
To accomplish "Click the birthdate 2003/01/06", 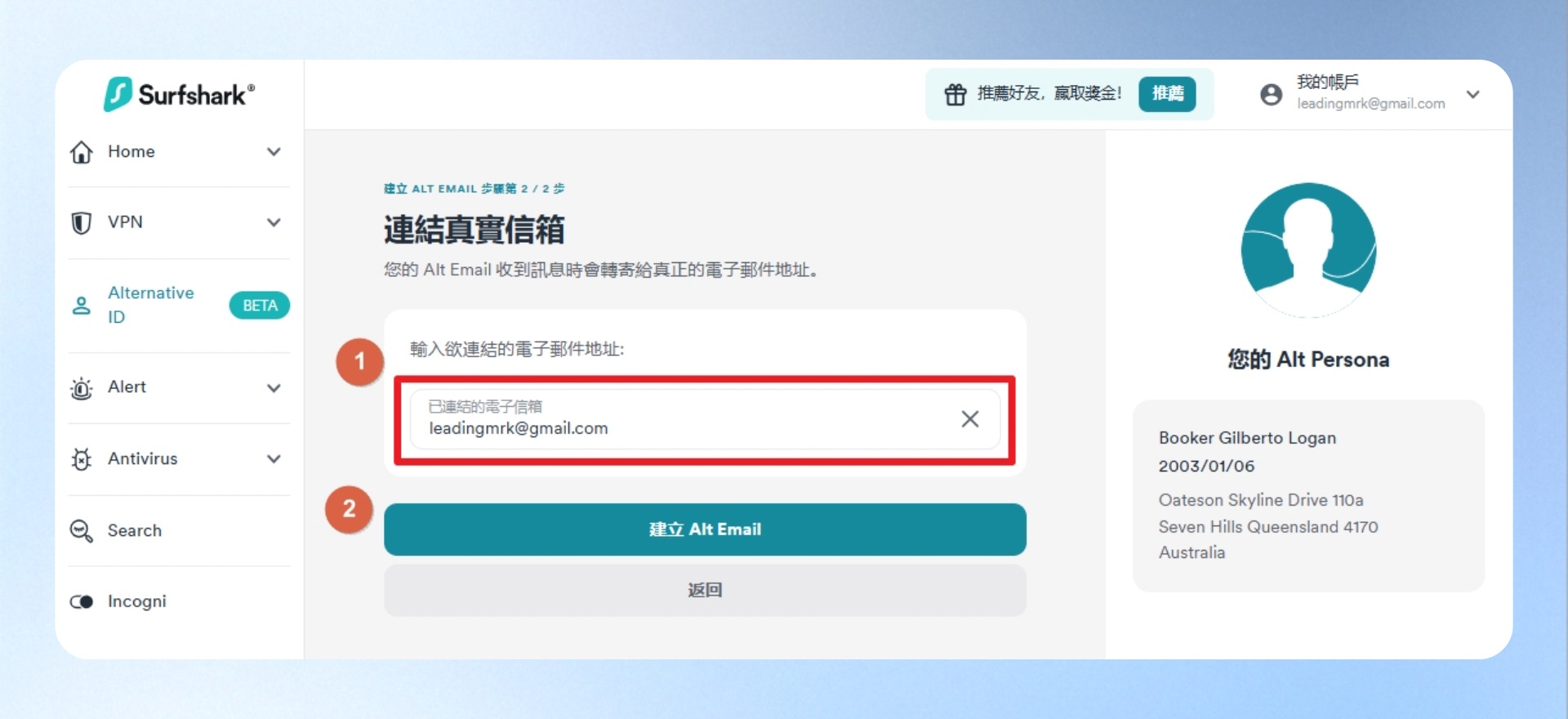I will tap(1206, 467).
